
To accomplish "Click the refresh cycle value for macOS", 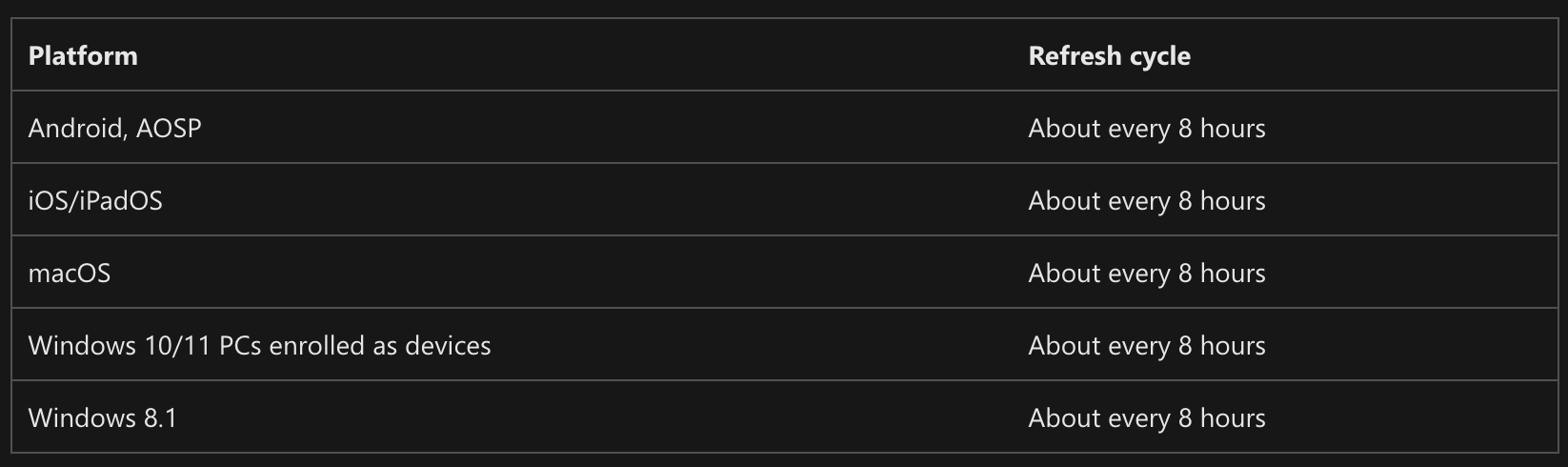I will (1146, 274).
